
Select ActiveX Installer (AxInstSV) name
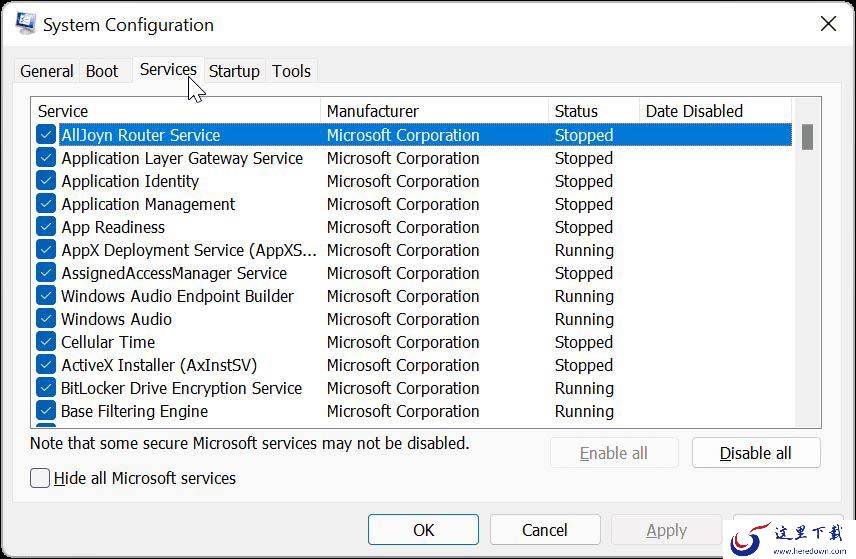(x=159, y=364)
